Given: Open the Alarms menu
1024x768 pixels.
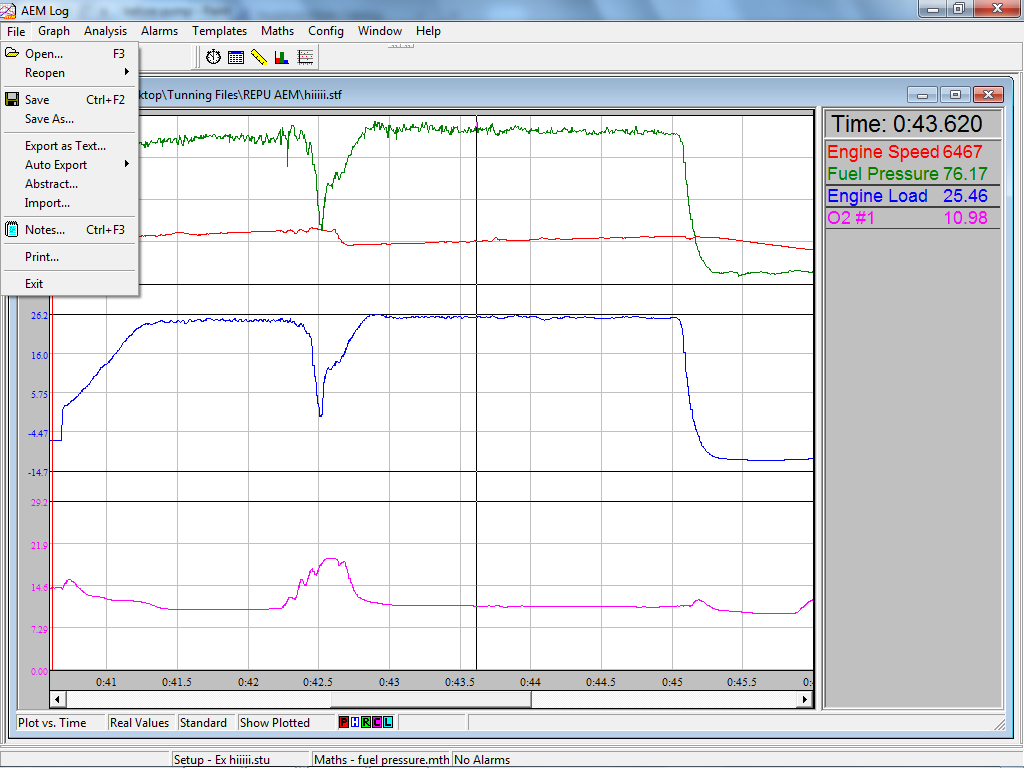Looking at the screenshot, I should pyautogui.click(x=159, y=31).
